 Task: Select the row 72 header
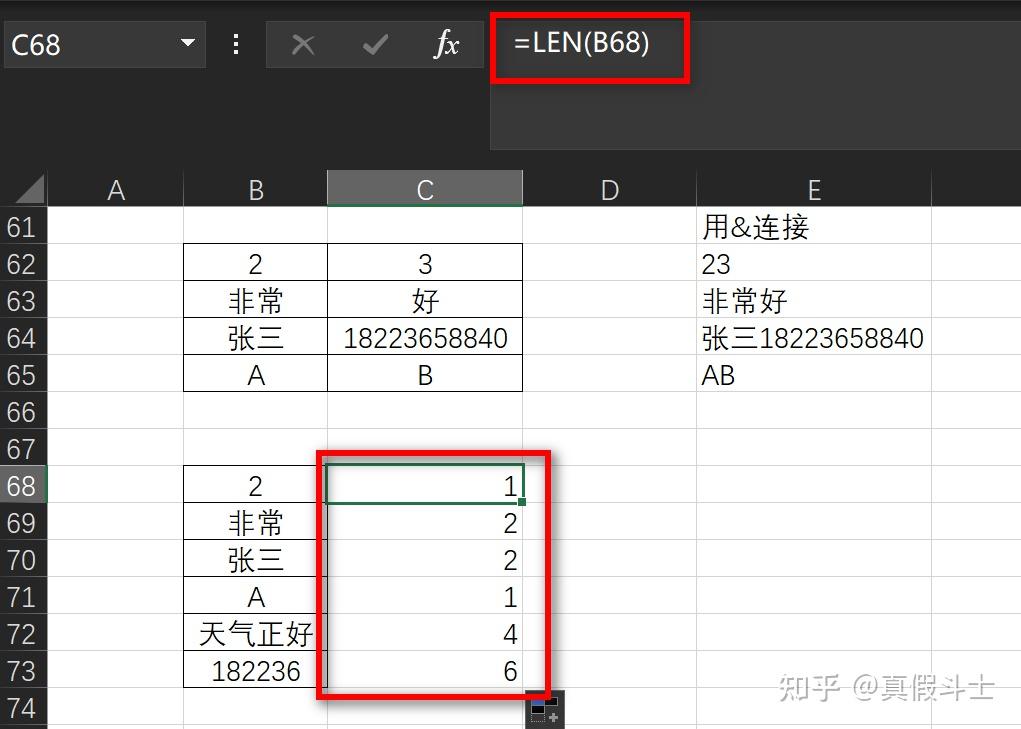[x=23, y=633]
